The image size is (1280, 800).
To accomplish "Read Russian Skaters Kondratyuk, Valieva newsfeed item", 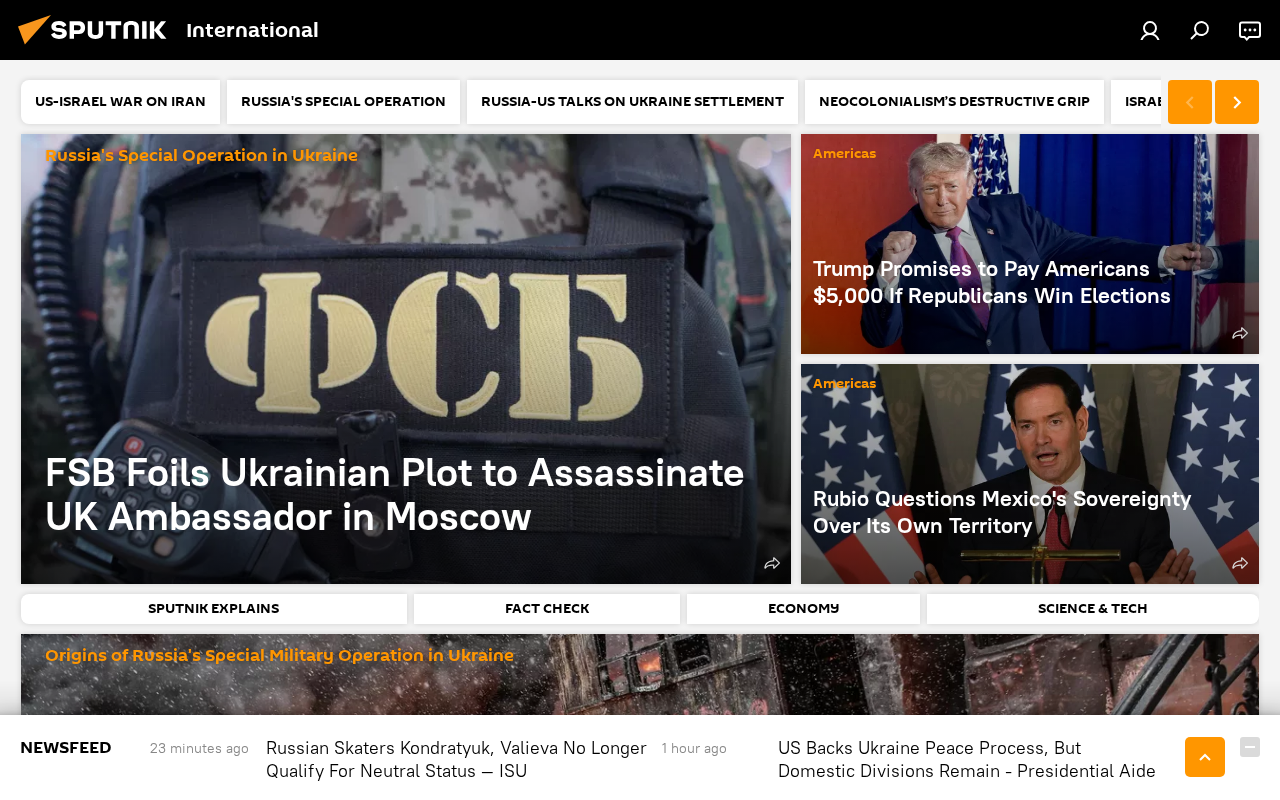I will (456, 759).
